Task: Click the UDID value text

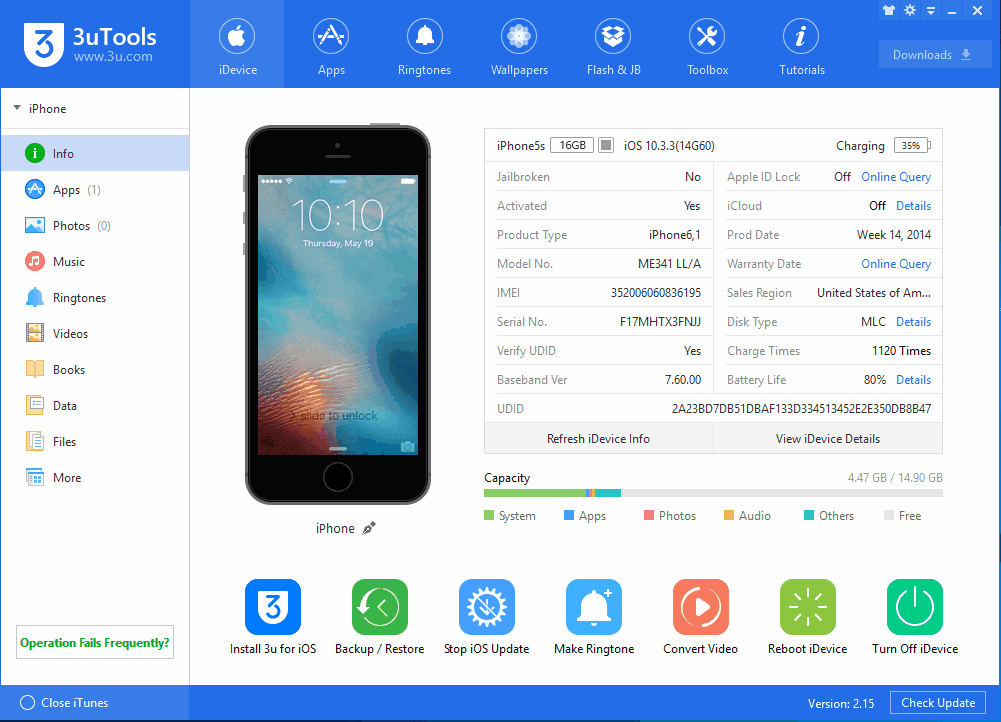Action: [801, 409]
